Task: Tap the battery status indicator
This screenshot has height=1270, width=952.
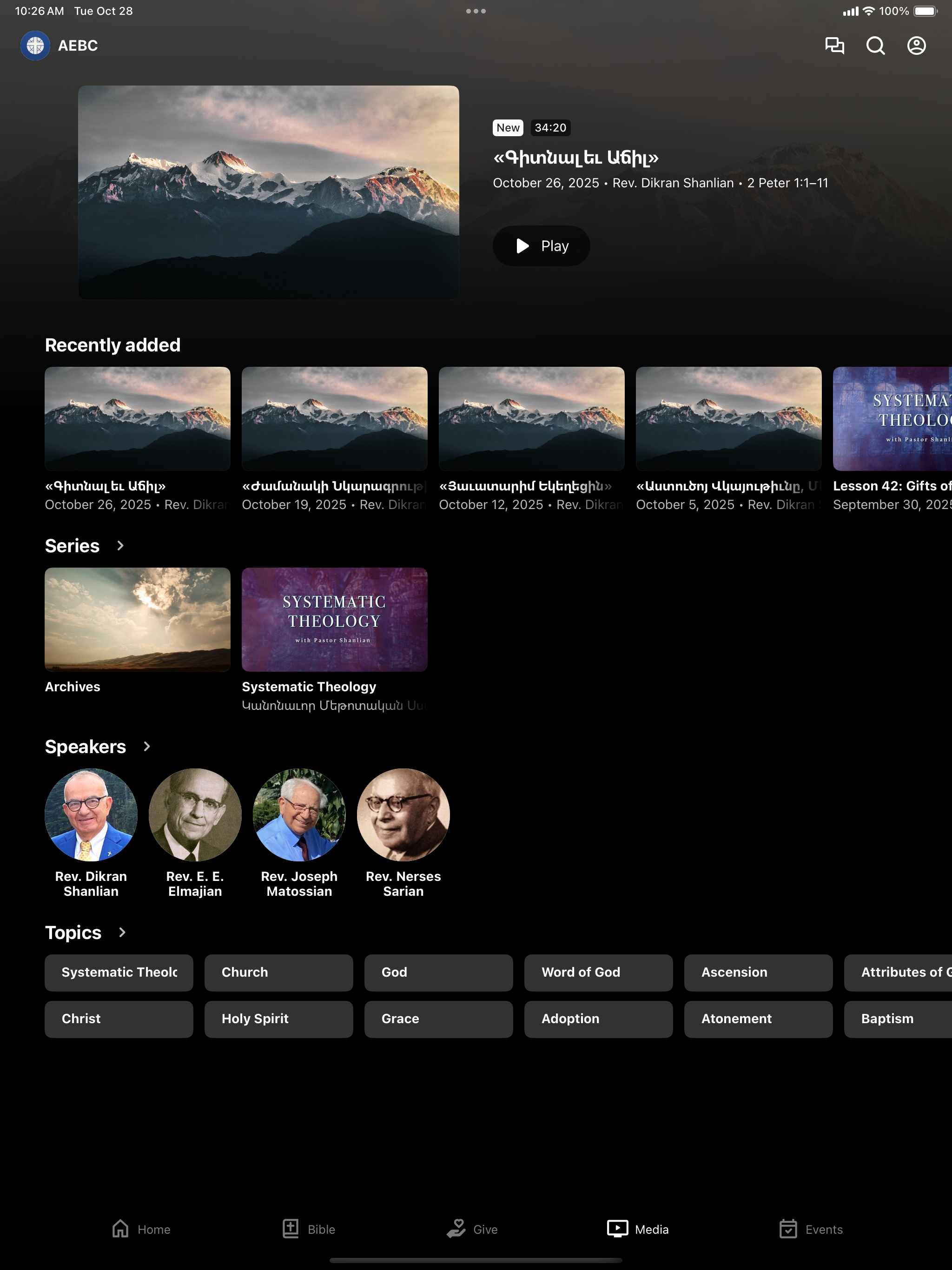Action: (926, 11)
